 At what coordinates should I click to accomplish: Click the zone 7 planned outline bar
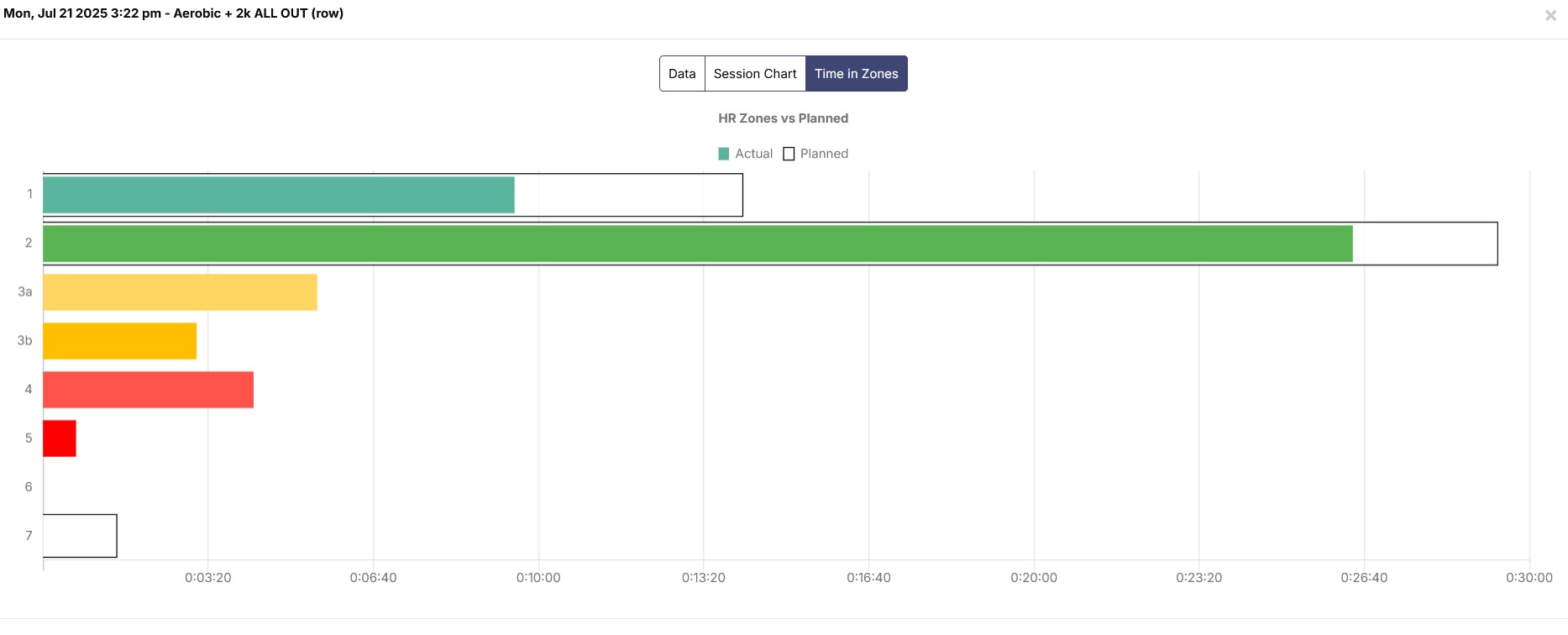click(80, 536)
